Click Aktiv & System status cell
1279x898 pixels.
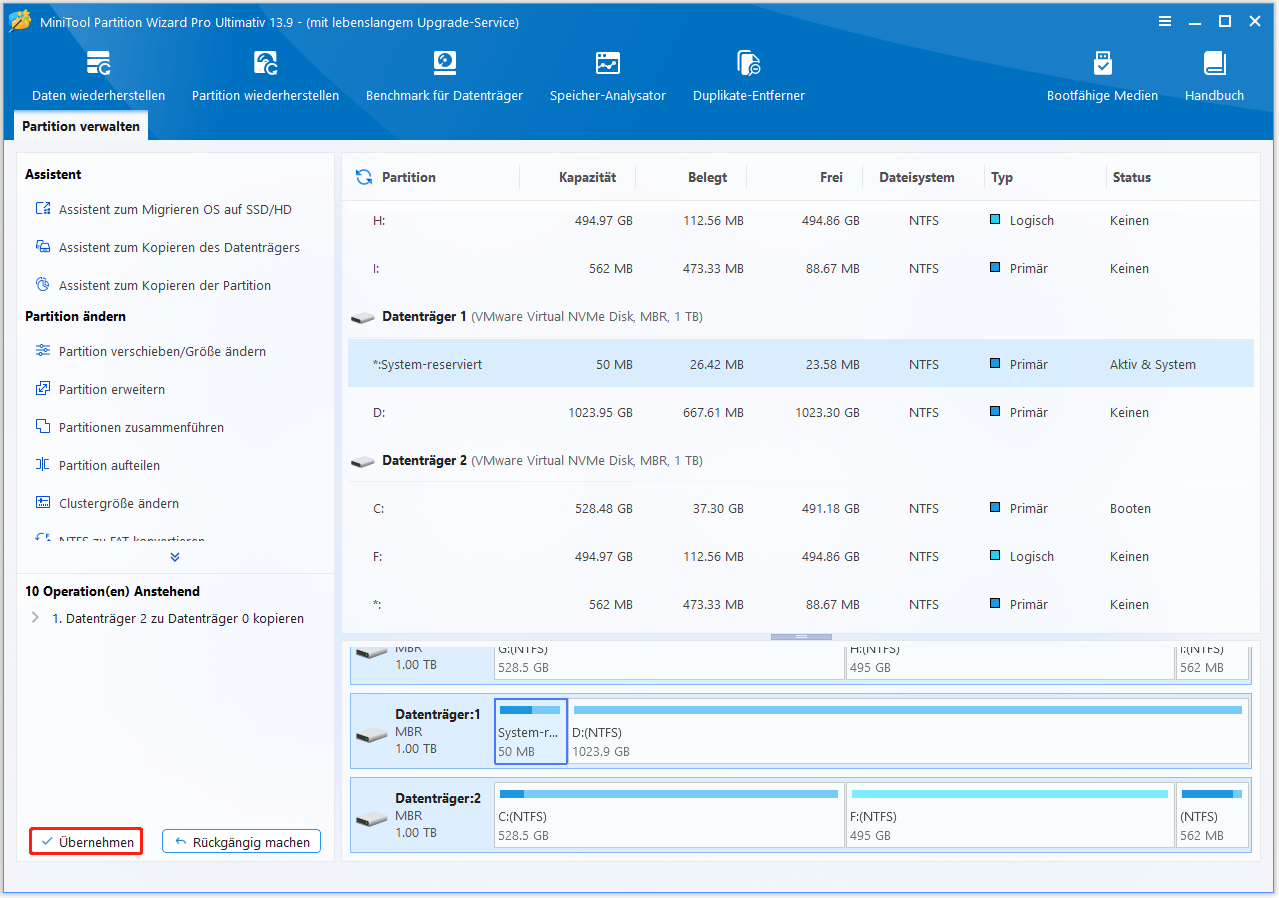pyautogui.click(x=1152, y=365)
